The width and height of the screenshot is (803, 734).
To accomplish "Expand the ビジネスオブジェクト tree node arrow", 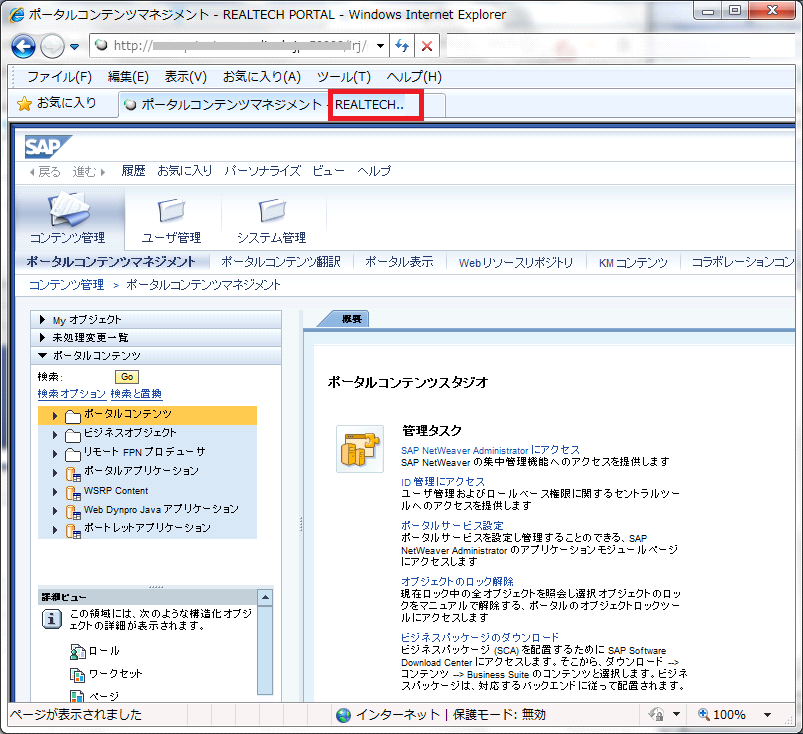I will (x=55, y=435).
